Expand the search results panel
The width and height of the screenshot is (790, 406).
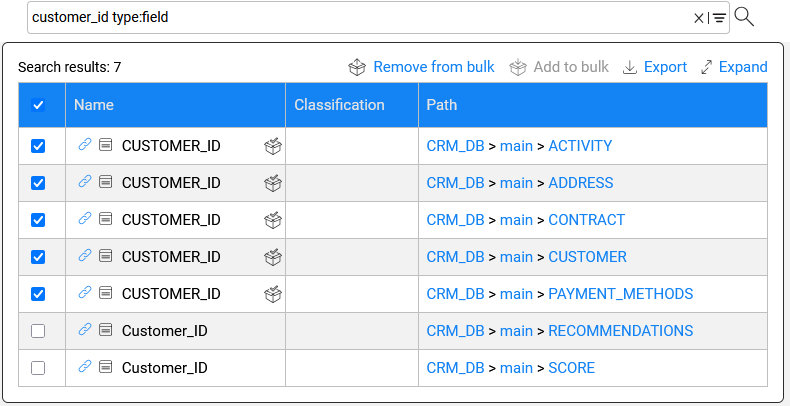(734, 67)
